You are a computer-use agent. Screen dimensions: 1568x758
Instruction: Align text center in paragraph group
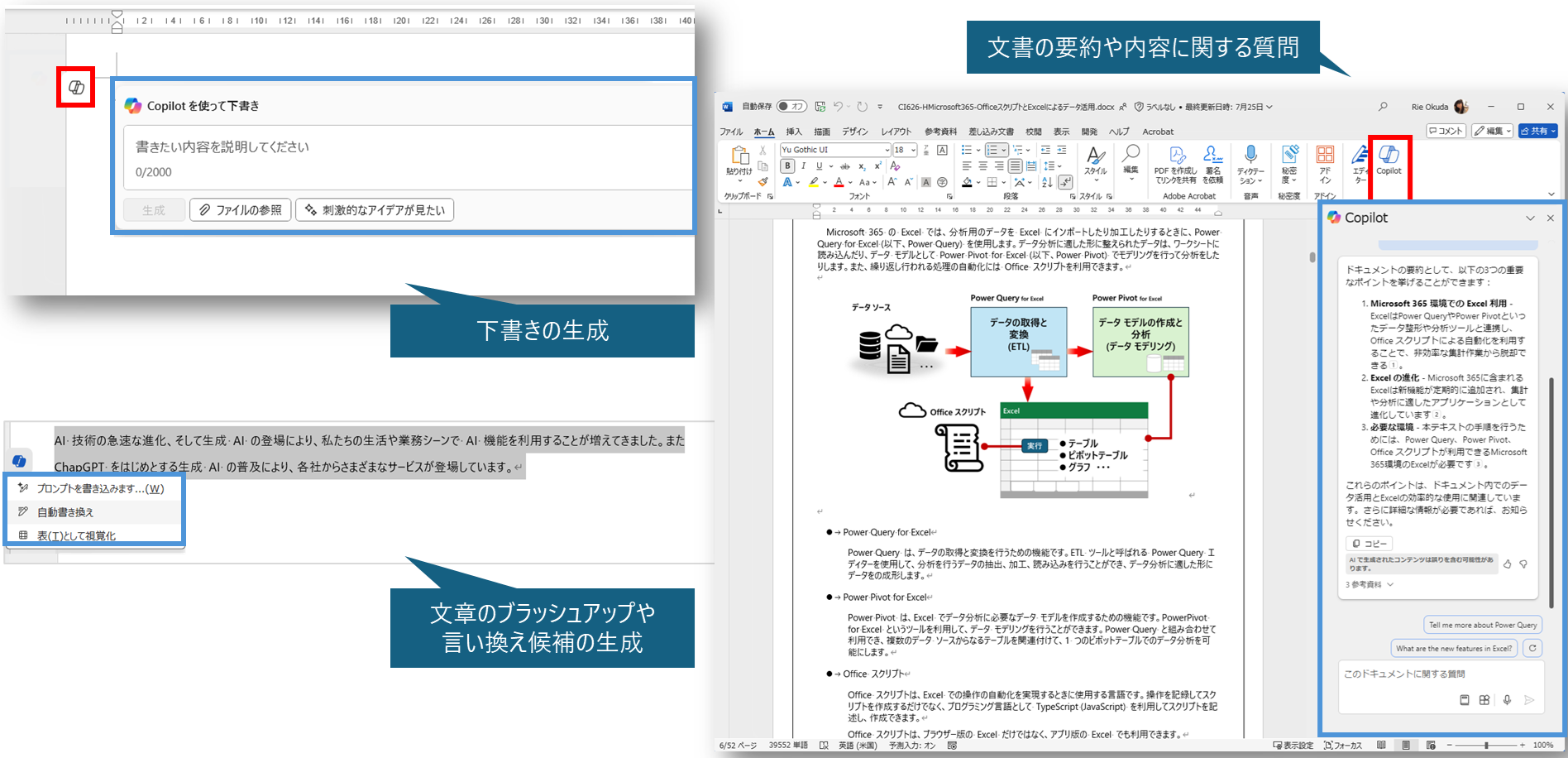983,166
